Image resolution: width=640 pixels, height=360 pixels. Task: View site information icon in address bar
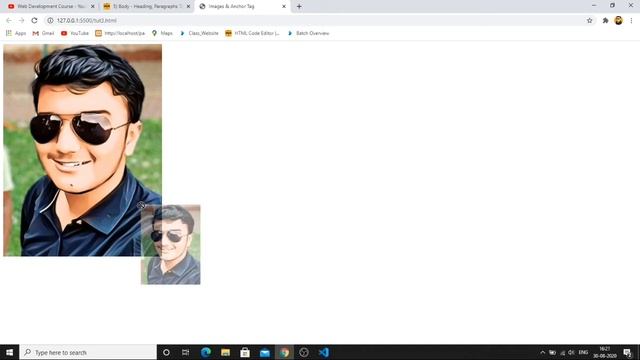(50, 20)
